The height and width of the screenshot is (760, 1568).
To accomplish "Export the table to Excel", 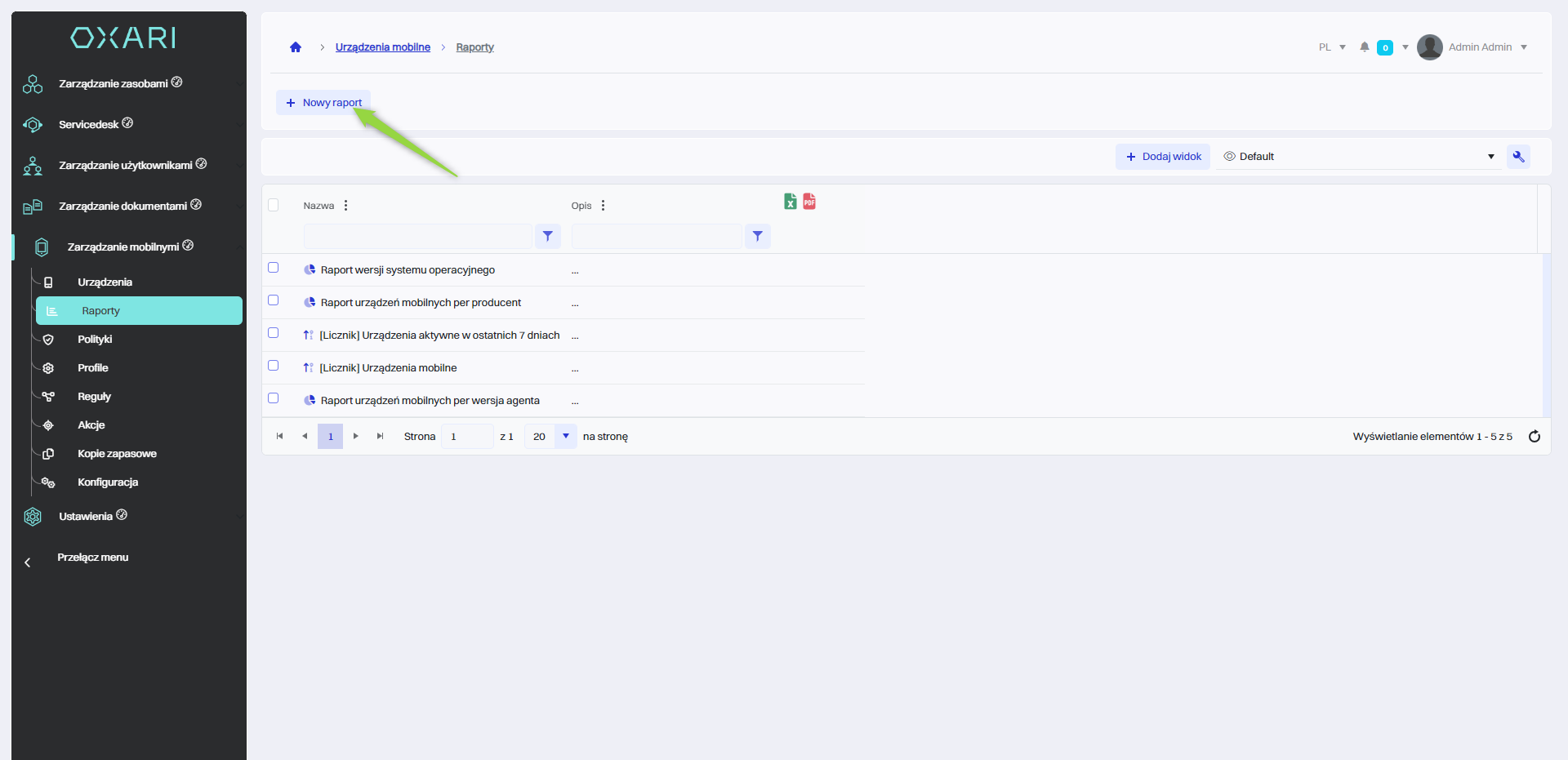I will click(790, 202).
